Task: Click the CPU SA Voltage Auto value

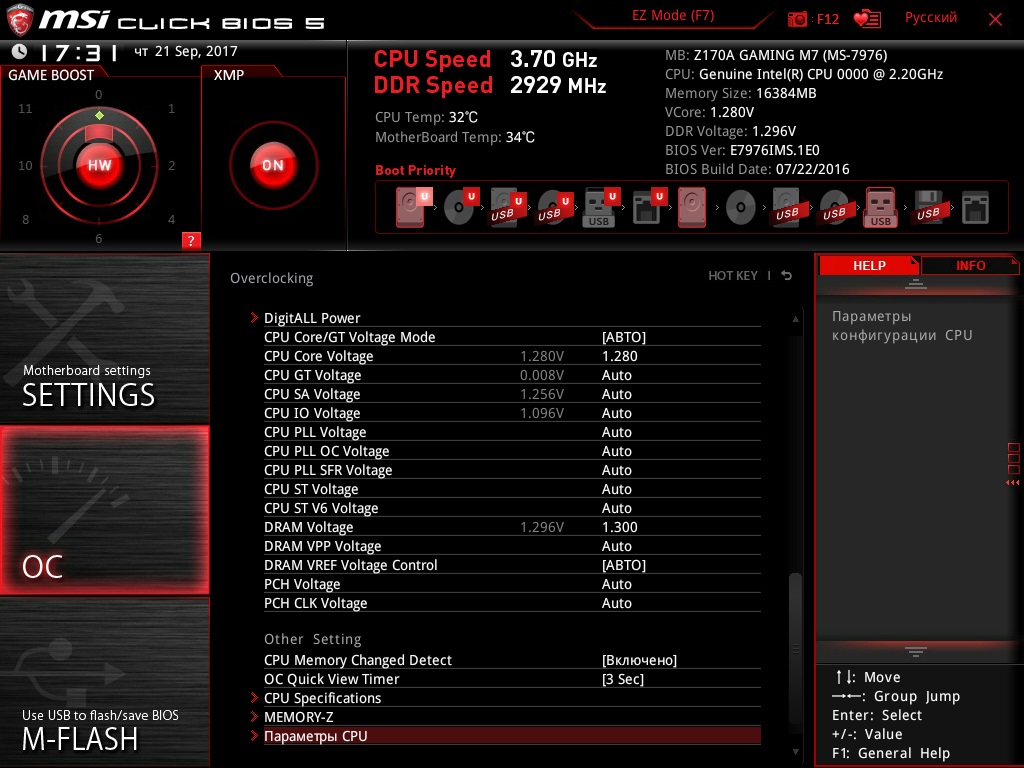Action: point(616,394)
